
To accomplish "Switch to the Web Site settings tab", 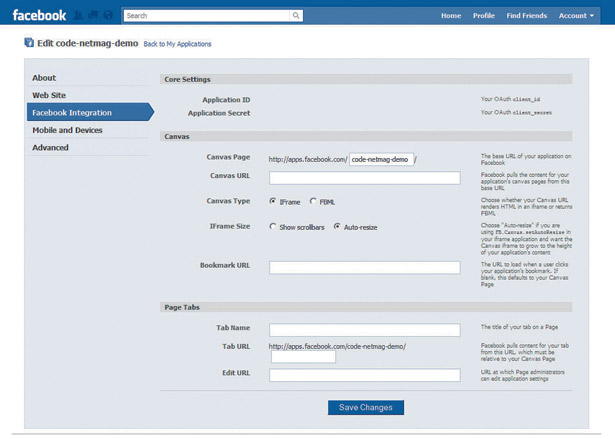I will click(88, 95).
